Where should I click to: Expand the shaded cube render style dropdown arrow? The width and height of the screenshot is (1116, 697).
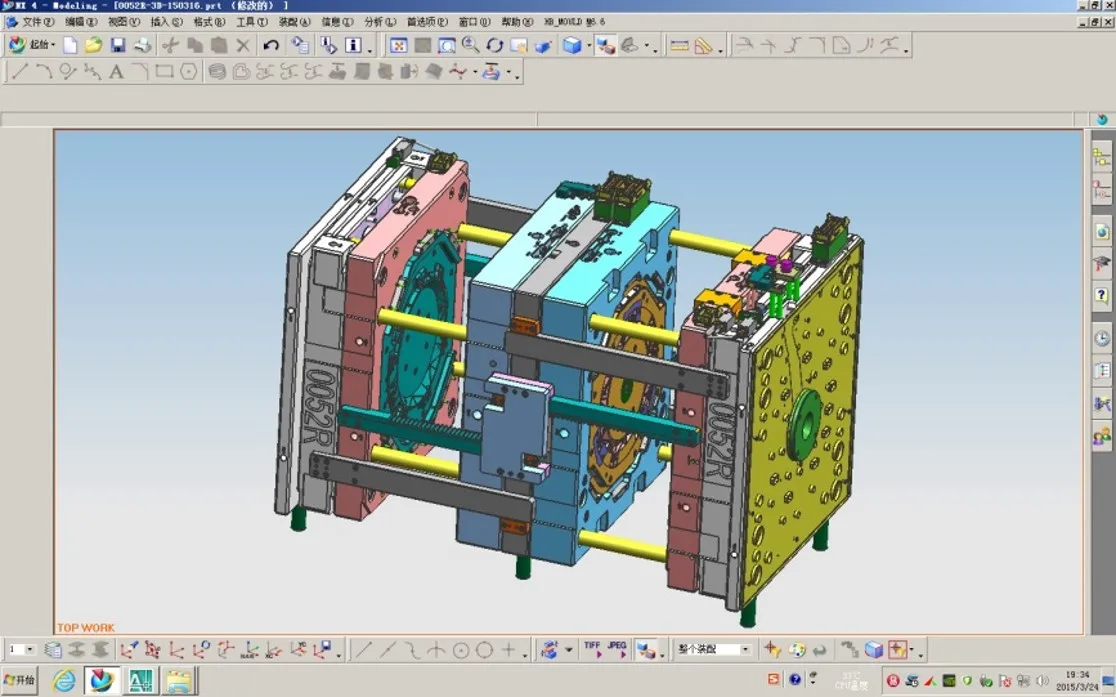coord(589,46)
